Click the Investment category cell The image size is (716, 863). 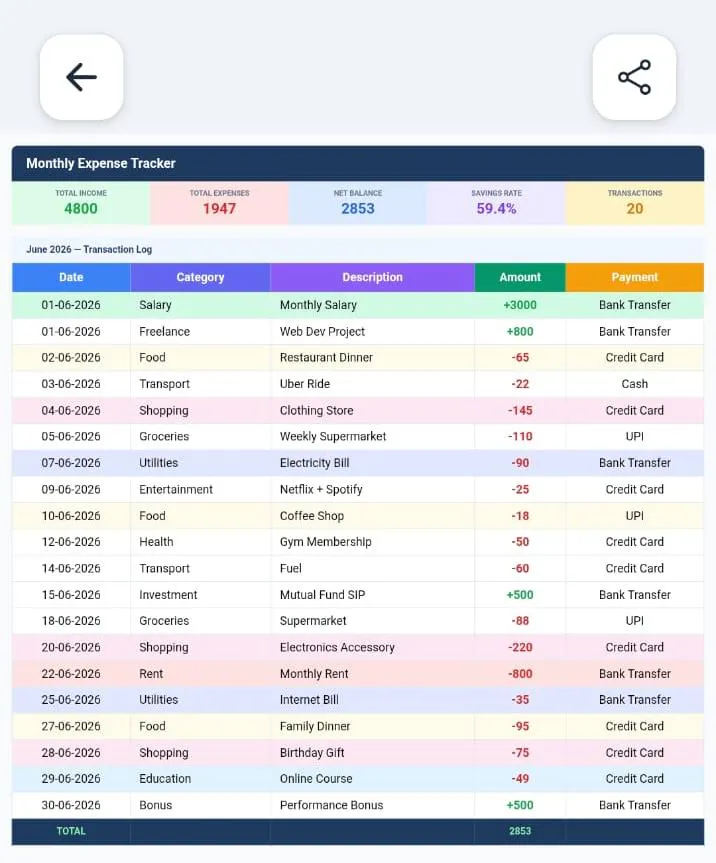click(x=200, y=595)
